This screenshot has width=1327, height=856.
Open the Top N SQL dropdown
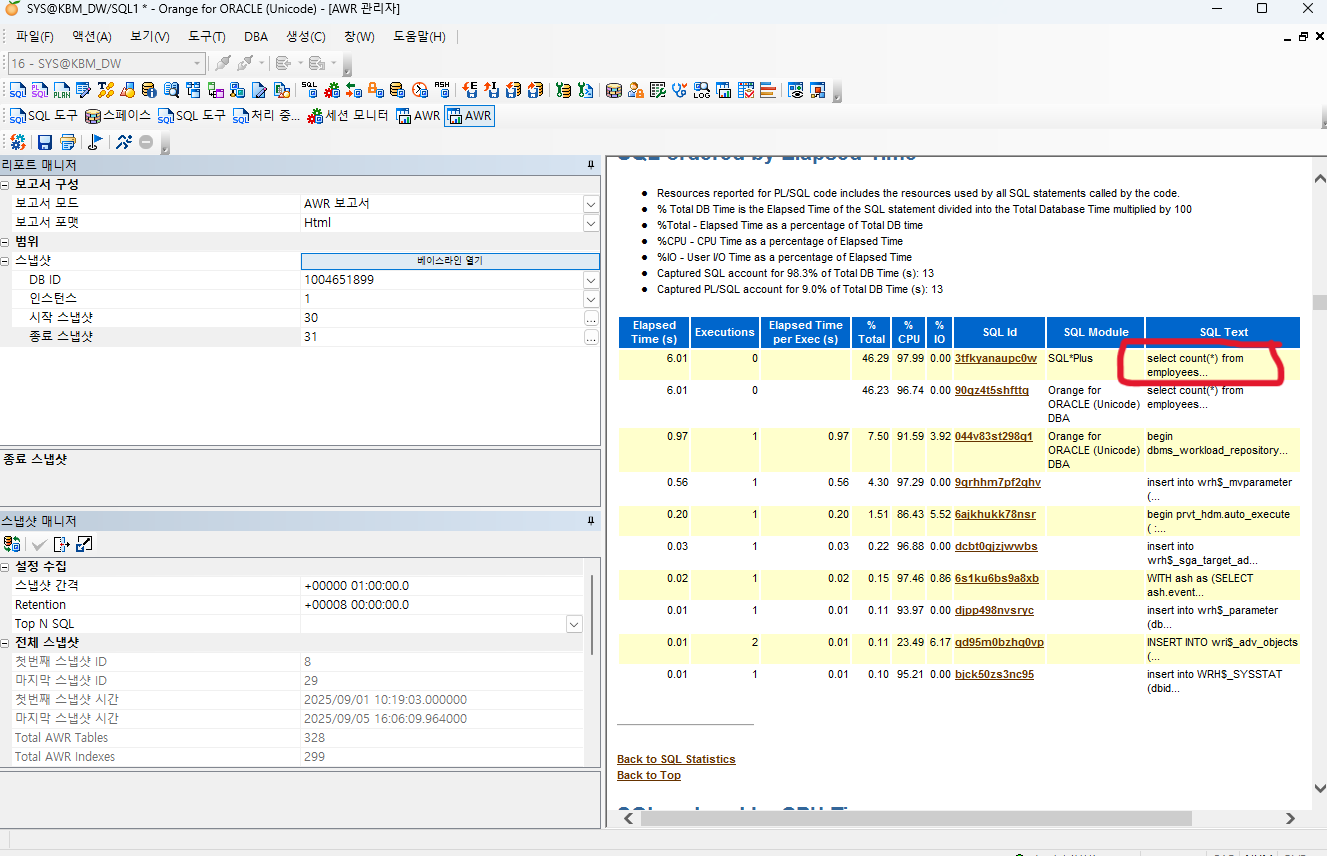[x=574, y=624]
